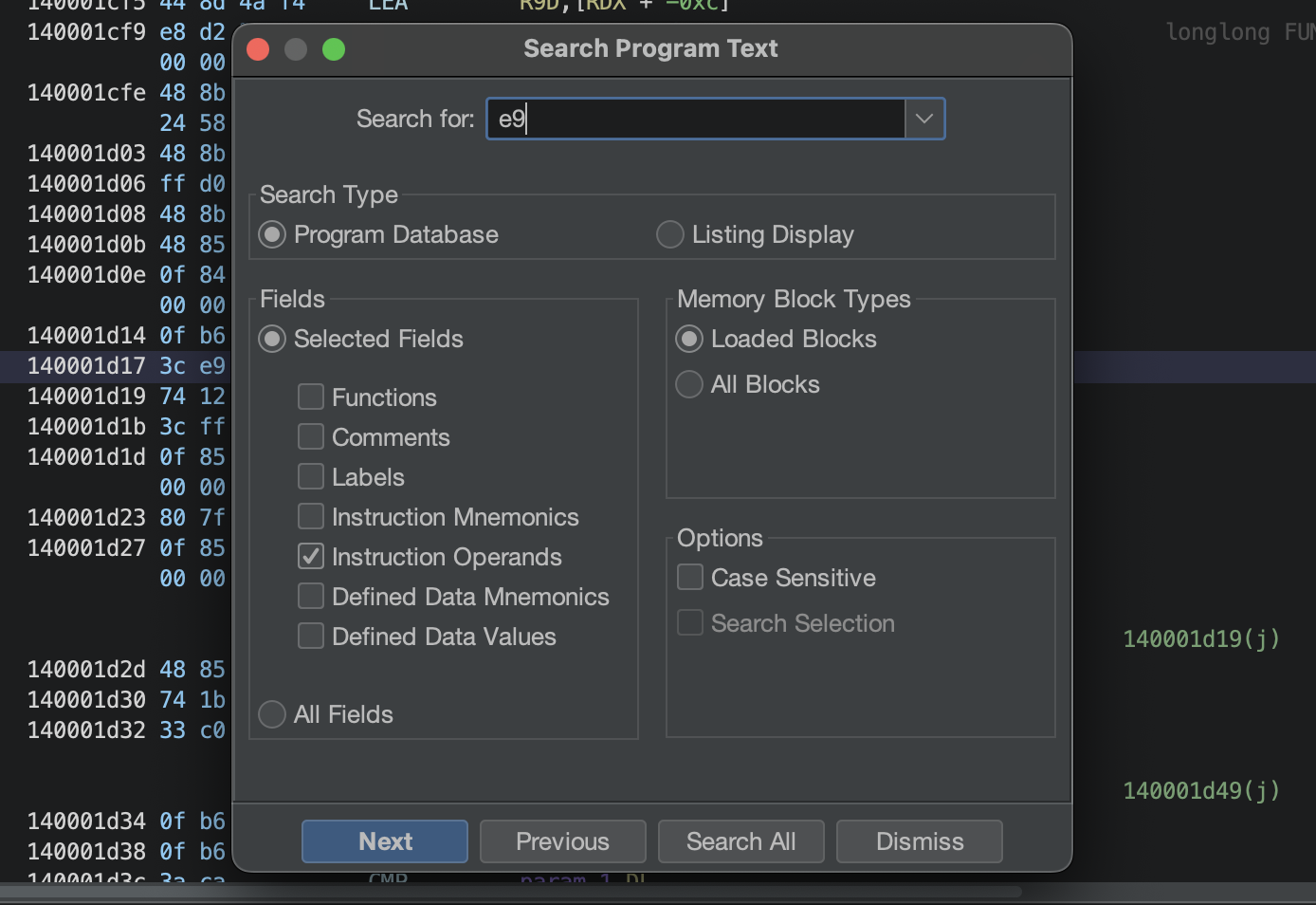Click address 140001cf9 in the listing

coord(86,32)
